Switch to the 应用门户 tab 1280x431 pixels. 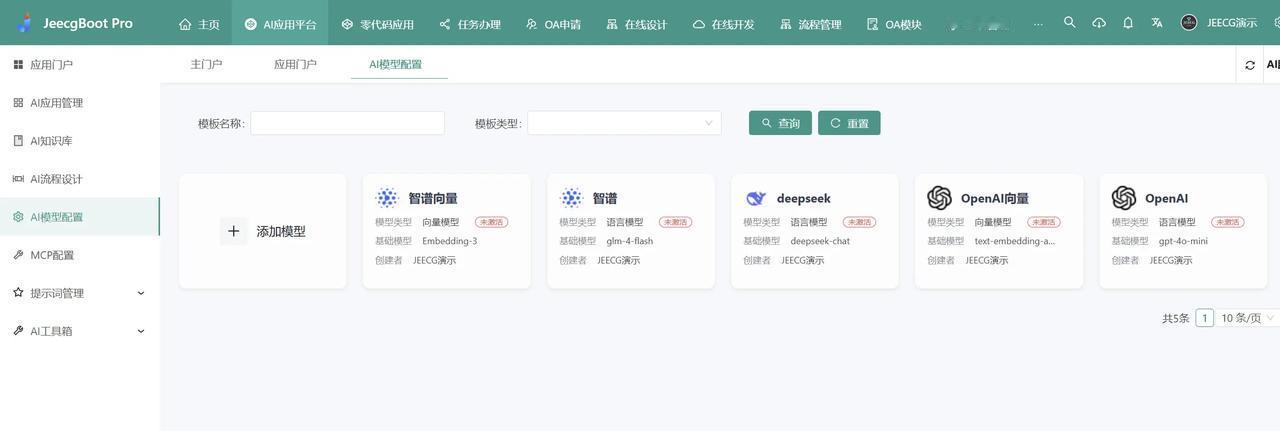295,64
